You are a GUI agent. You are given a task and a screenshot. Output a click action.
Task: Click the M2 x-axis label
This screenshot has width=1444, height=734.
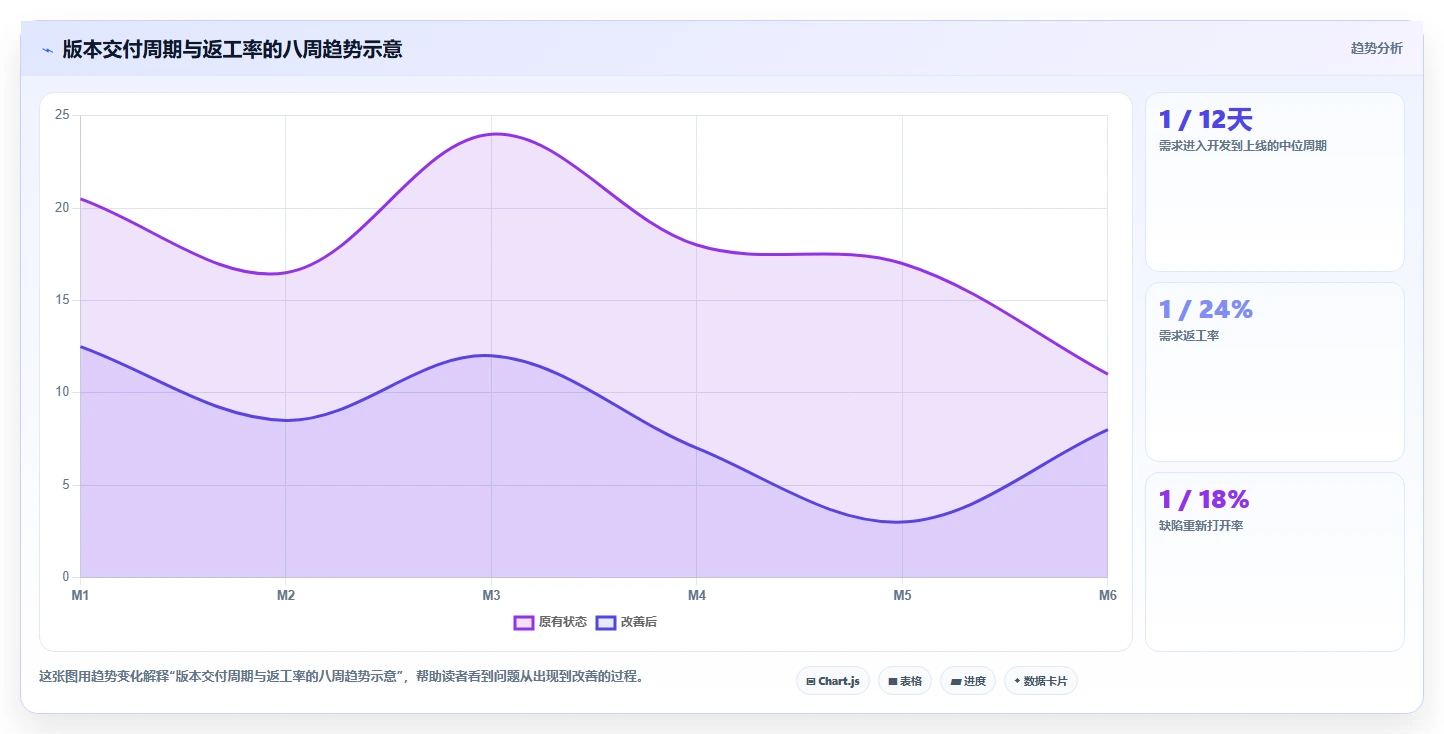pyautogui.click(x=286, y=596)
